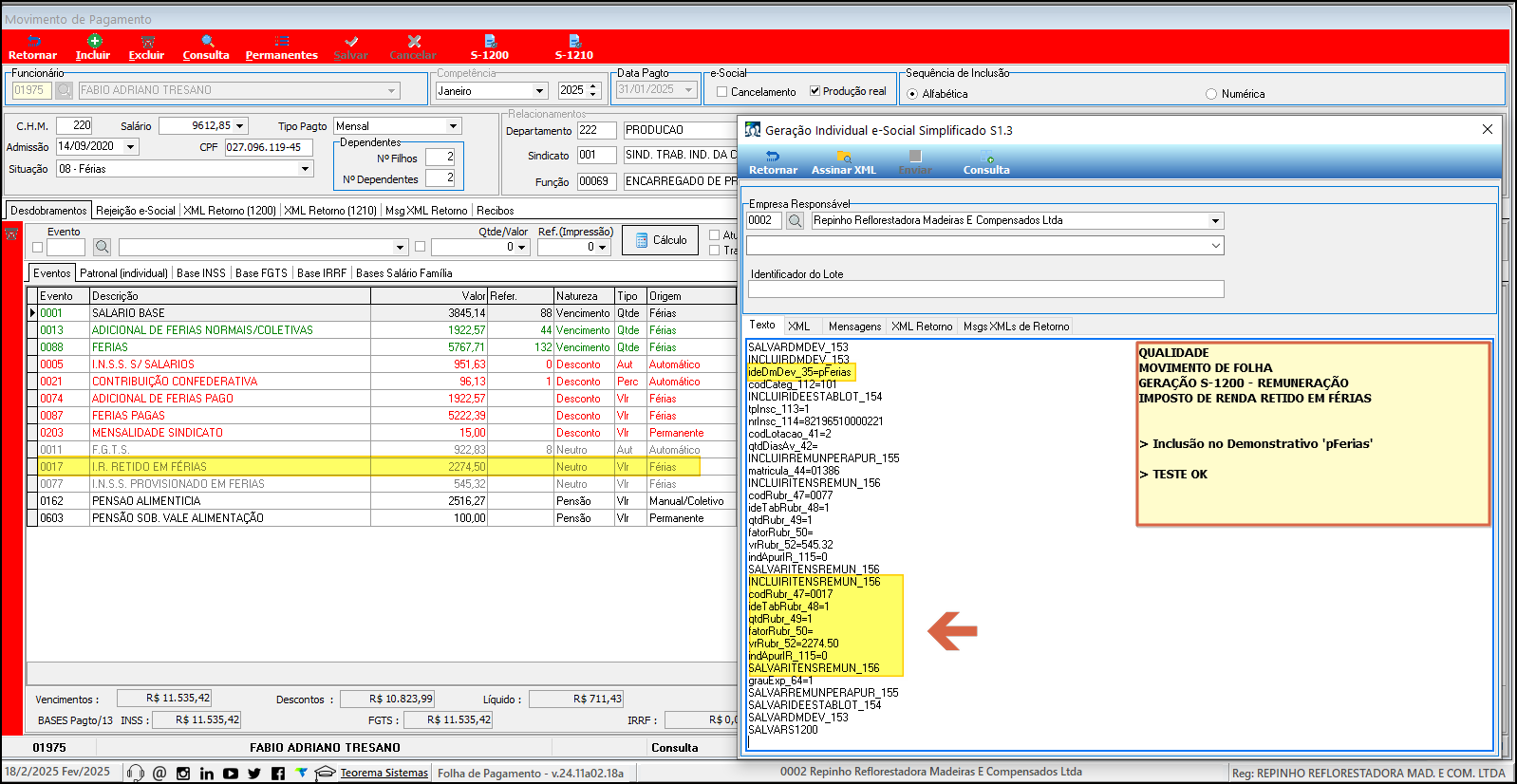1517x784 pixels.
Task: Click the Excluir toolbar icon
Action: tap(147, 41)
